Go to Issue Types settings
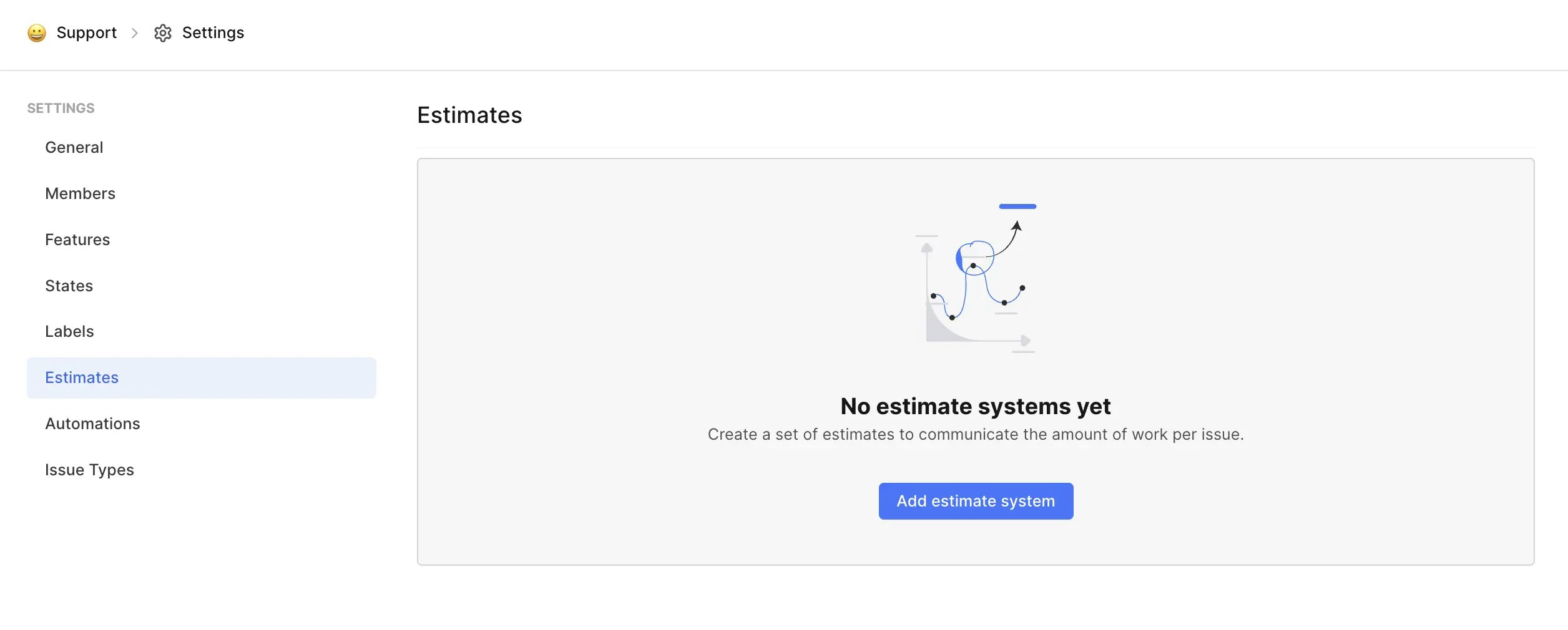 90,470
